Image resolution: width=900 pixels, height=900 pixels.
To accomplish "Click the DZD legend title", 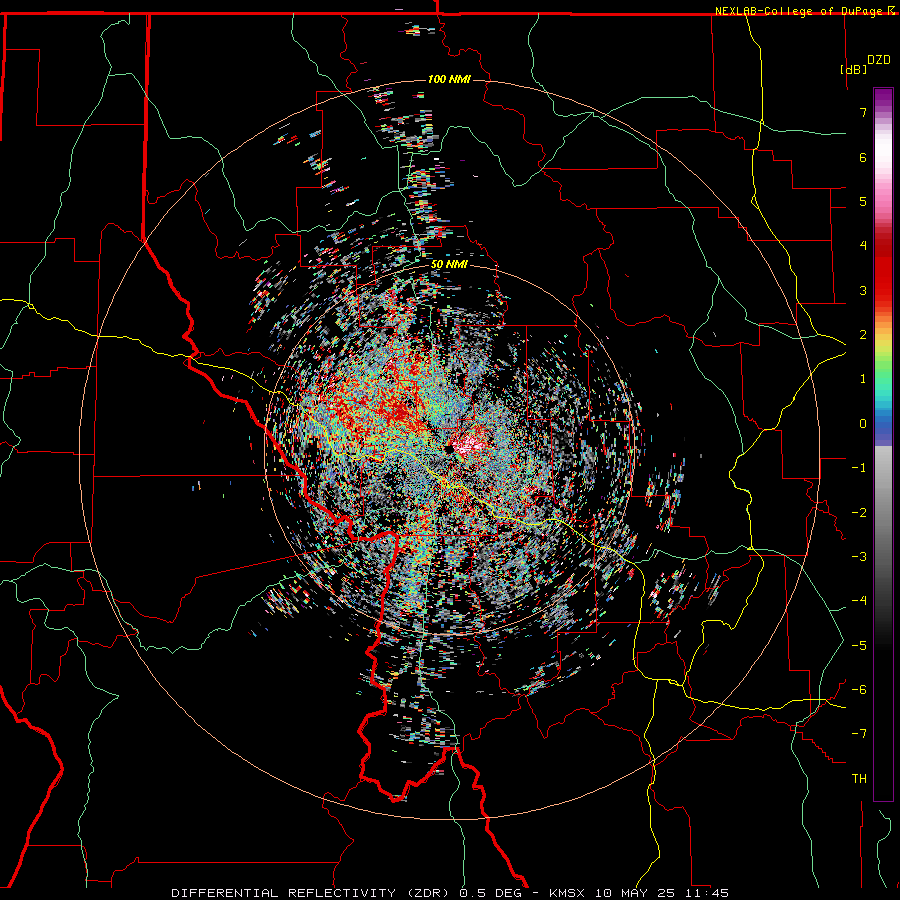I will tap(879, 60).
